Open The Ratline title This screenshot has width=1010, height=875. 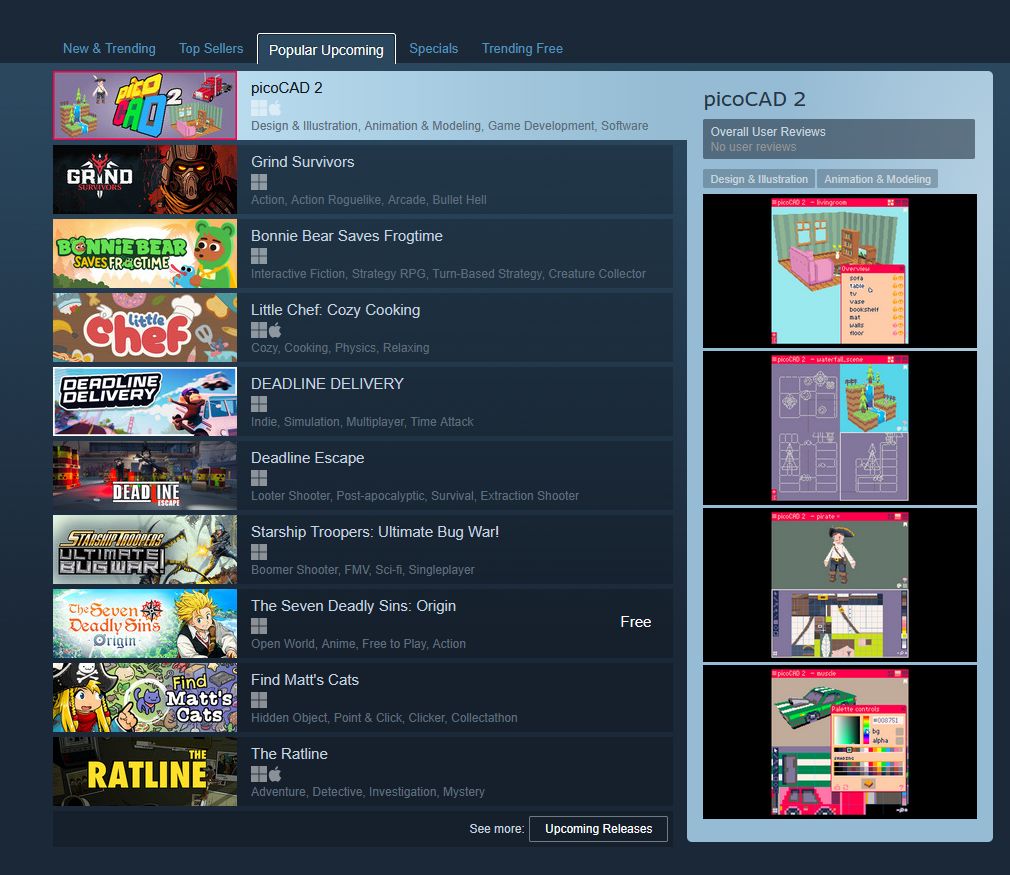click(x=289, y=754)
